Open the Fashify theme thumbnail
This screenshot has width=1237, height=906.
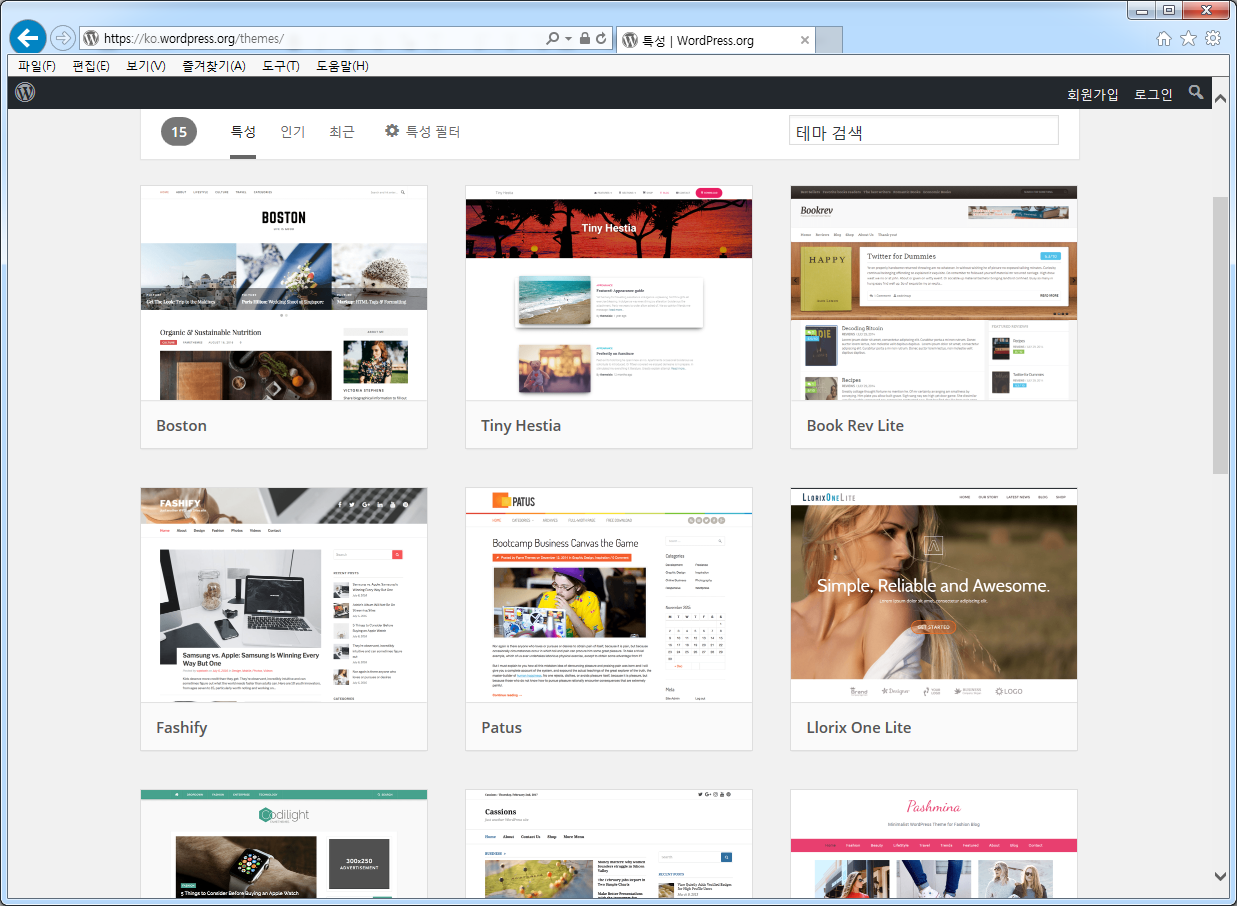coord(284,595)
